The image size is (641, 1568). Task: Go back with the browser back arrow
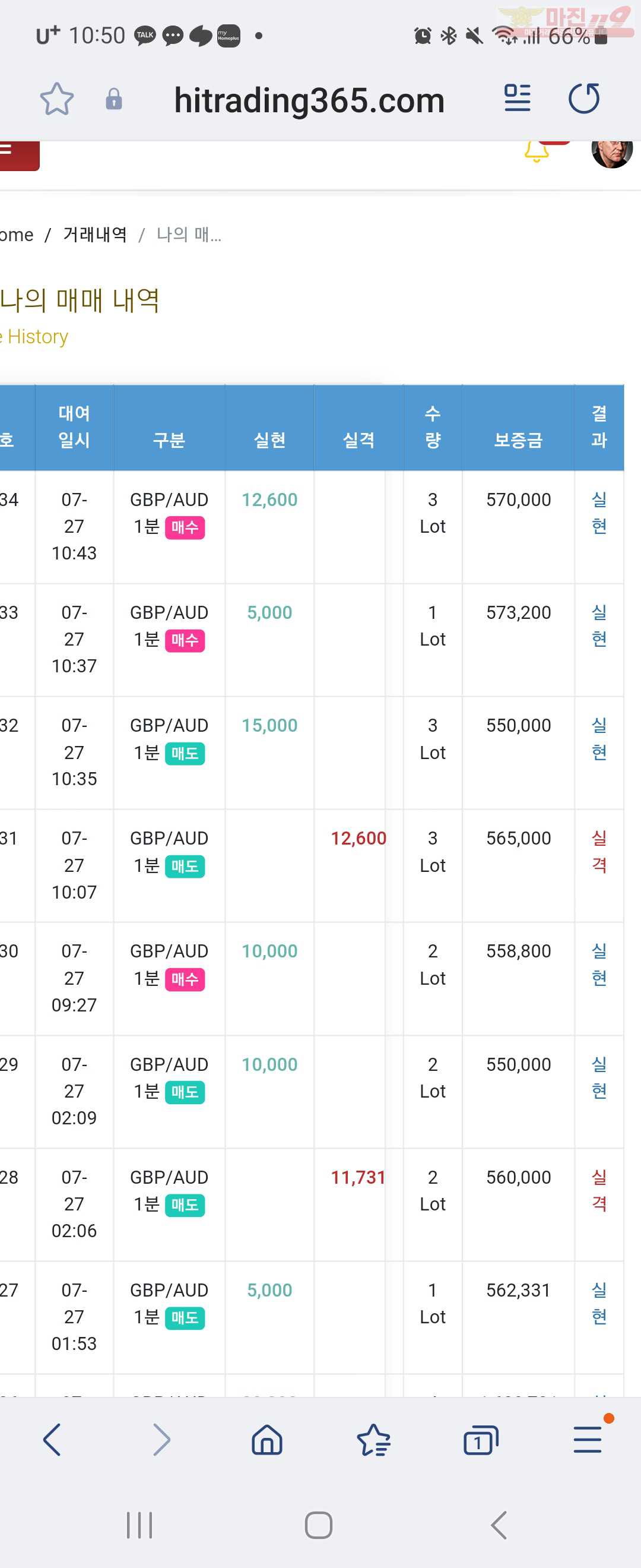pyautogui.click(x=52, y=1440)
